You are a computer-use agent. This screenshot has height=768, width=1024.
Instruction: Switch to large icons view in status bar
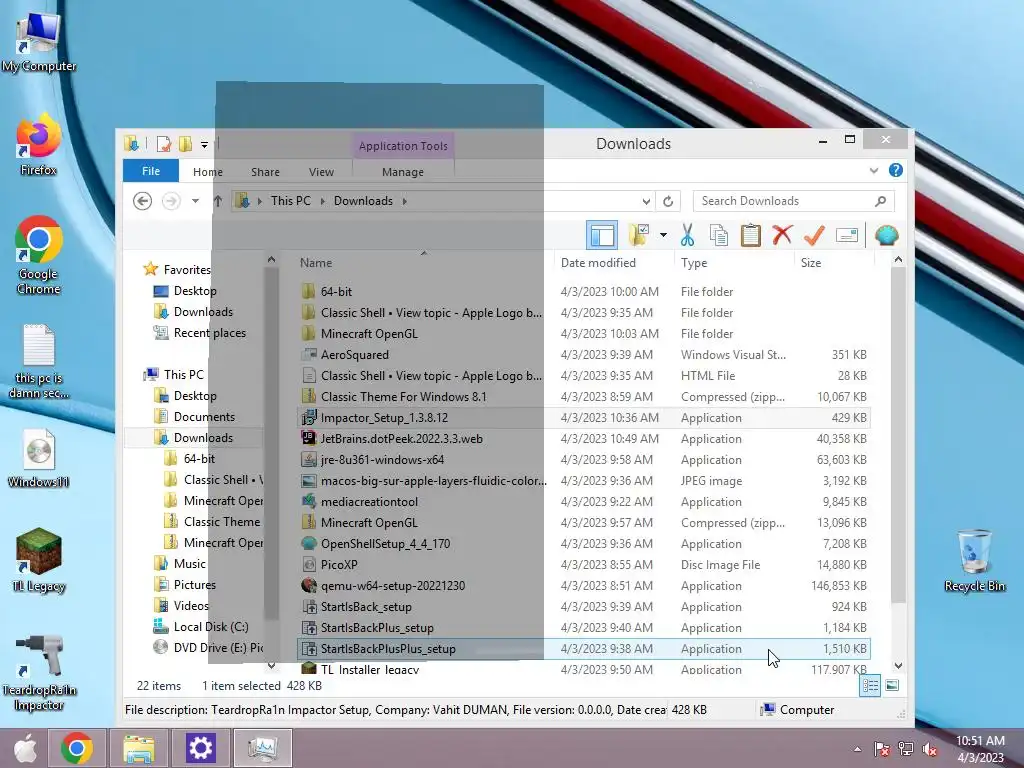(891, 685)
